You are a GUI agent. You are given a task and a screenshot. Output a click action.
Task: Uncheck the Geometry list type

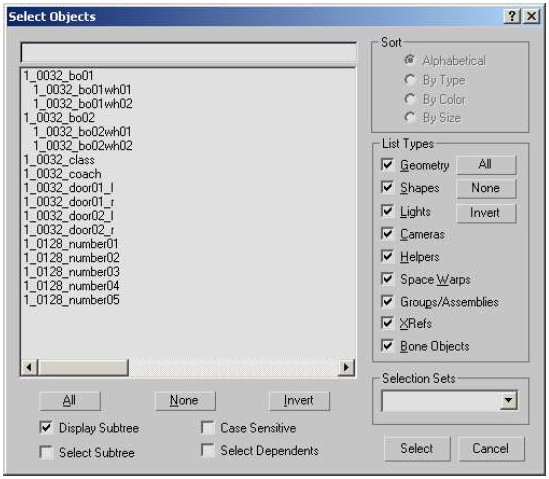coord(387,165)
